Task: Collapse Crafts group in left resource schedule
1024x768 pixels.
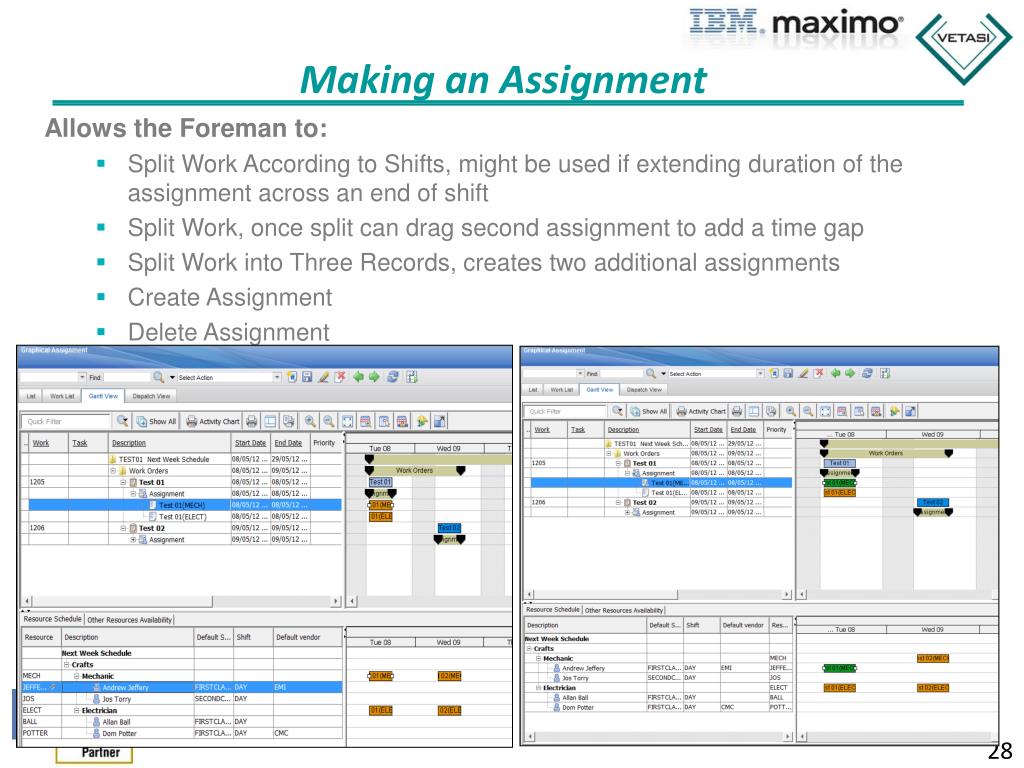Action: pyautogui.click(x=66, y=665)
